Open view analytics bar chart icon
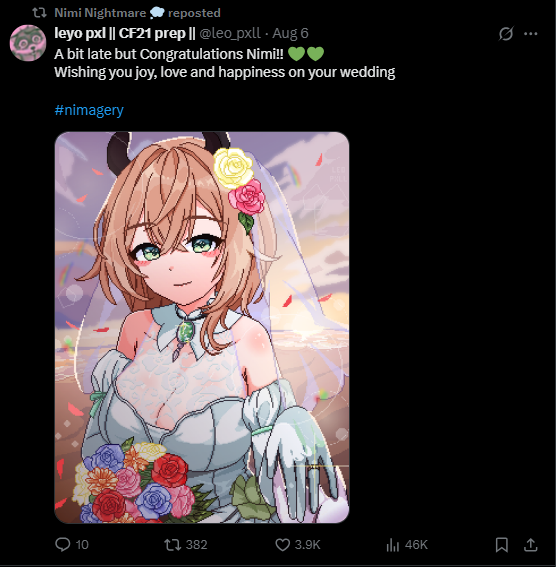556x567 pixels. point(393,545)
